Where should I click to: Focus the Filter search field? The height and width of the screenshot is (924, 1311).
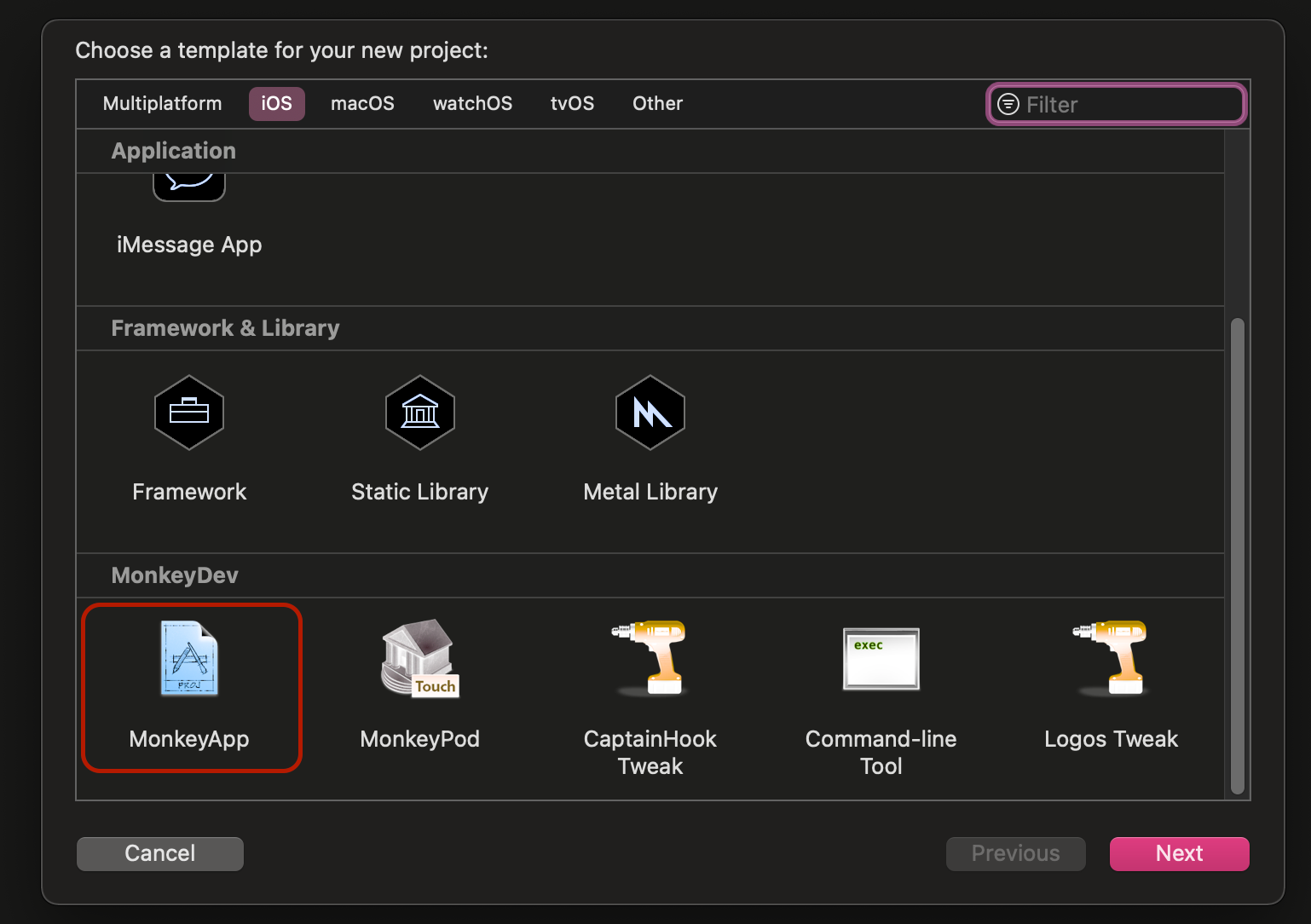(1117, 104)
